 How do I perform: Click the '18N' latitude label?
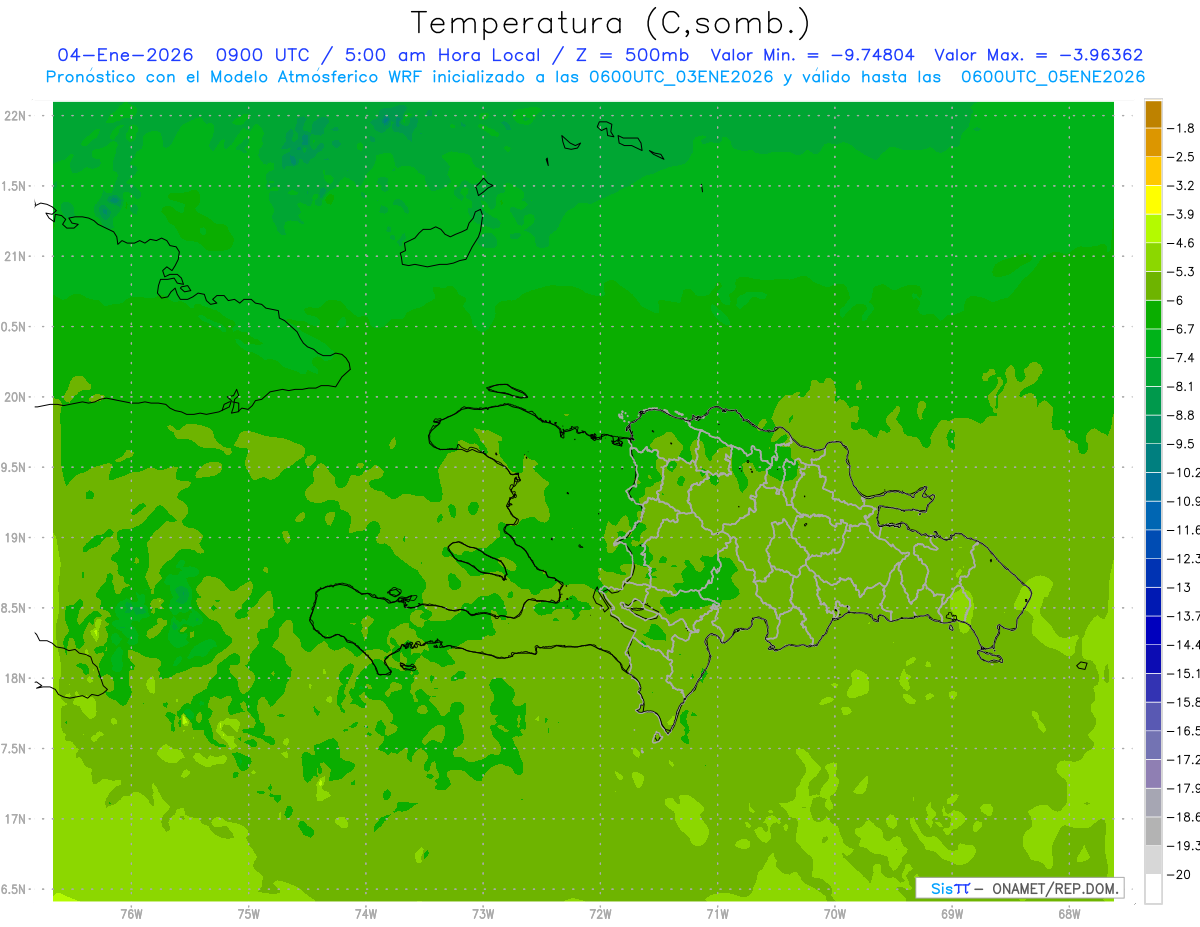[15, 678]
